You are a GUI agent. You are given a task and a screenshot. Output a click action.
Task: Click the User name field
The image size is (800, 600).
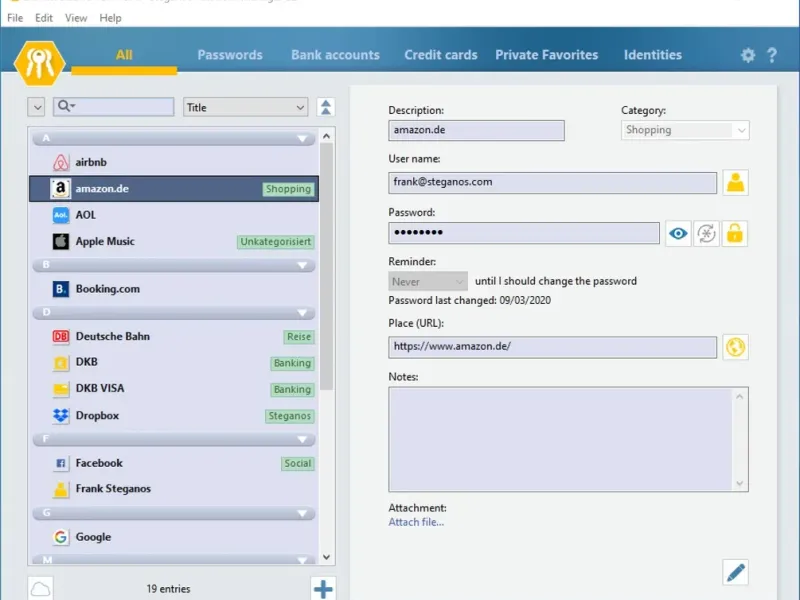pos(552,183)
